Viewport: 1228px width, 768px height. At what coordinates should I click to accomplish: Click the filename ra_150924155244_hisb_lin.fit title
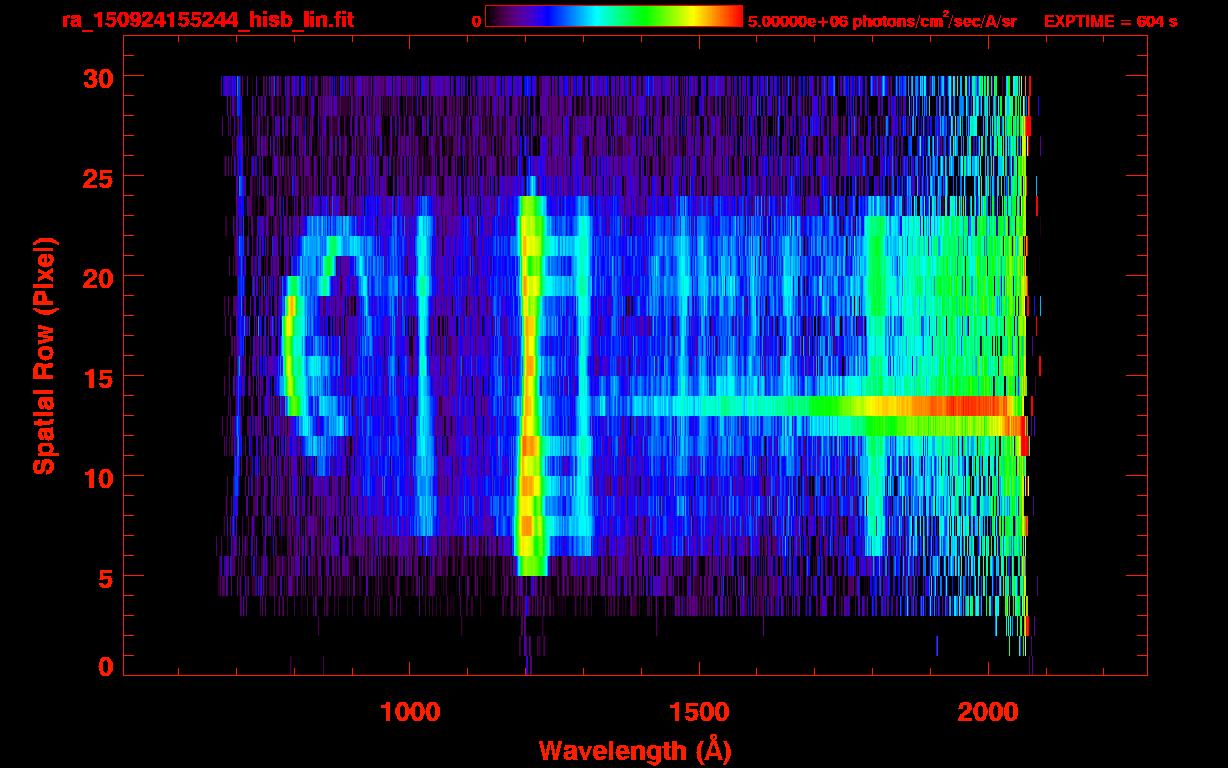207,20
